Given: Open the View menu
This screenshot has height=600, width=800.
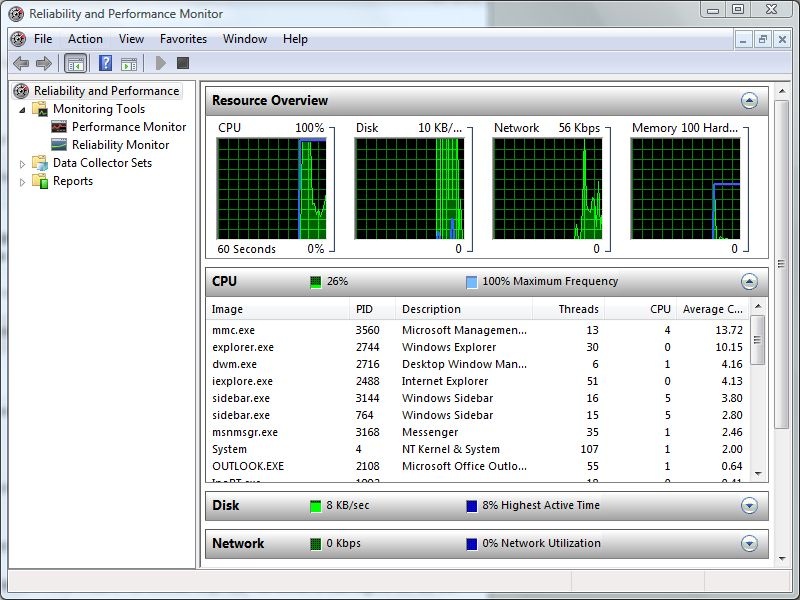Looking at the screenshot, I should pyautogui.click(x=131, y=39).
